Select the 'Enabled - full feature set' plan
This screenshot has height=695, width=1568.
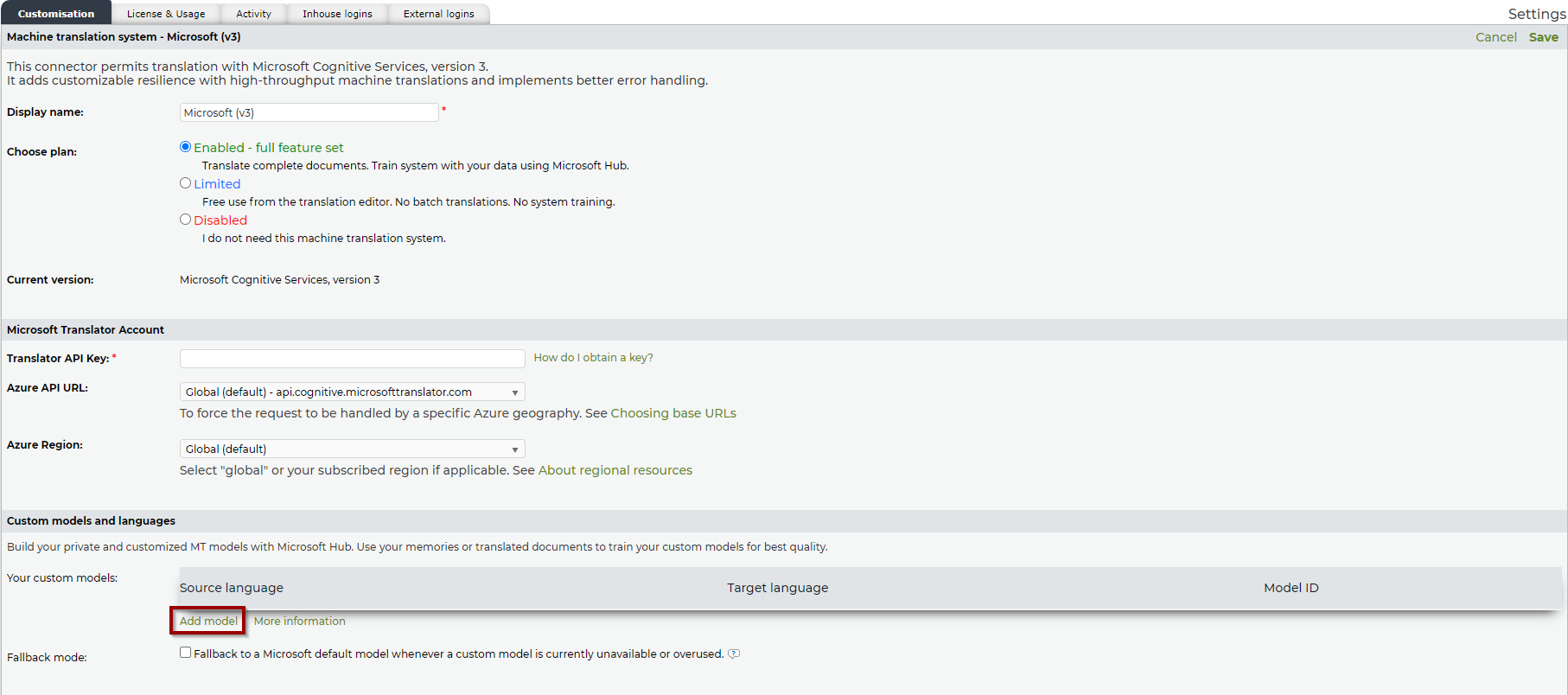[x=185, y=147]
